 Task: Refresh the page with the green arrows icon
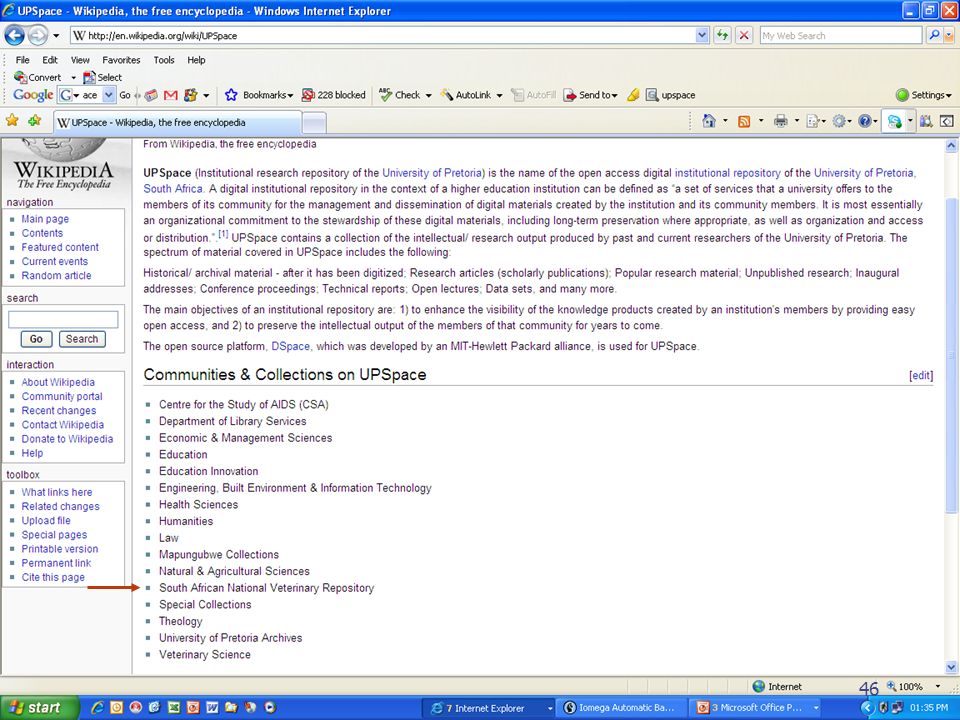[722, 36]
